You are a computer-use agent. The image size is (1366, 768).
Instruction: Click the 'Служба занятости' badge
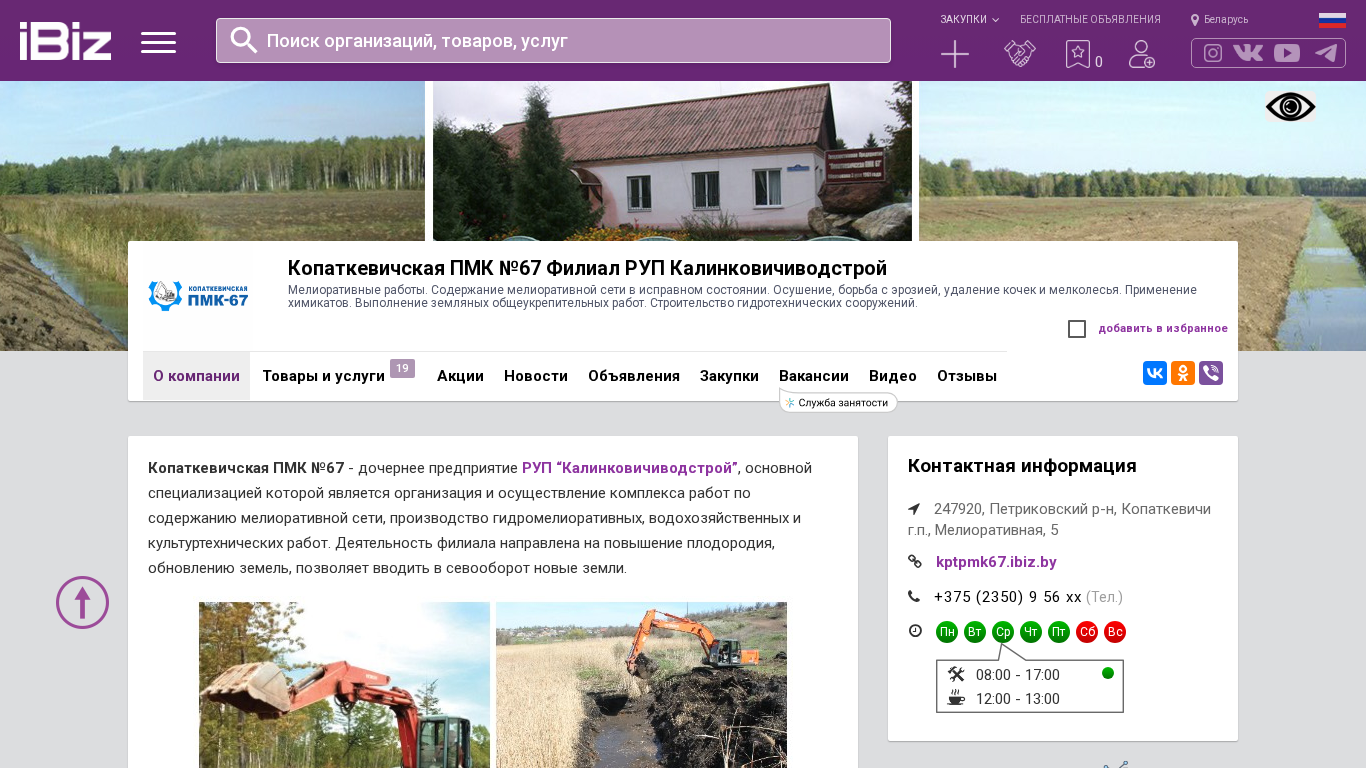pyautogui.click(x=838, y=402)
